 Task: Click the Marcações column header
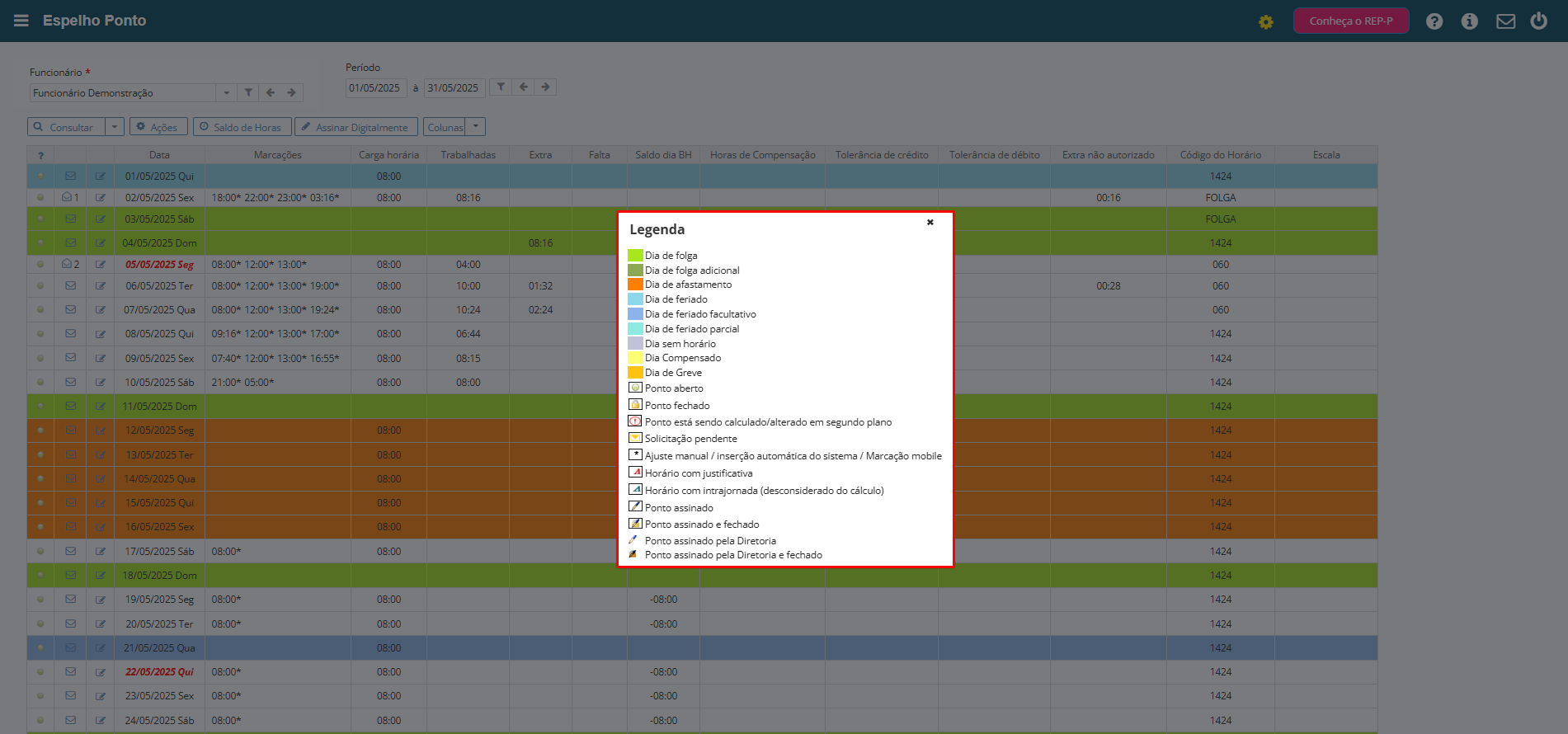278,155
